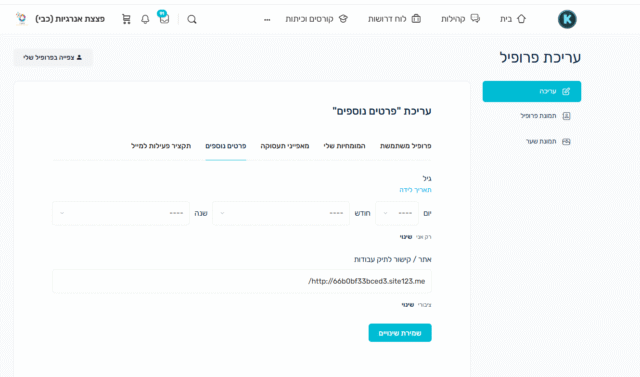This screenshot has height=377, width=640.
Task: Open the shopping cart icon
Action: tap(126, 19)
